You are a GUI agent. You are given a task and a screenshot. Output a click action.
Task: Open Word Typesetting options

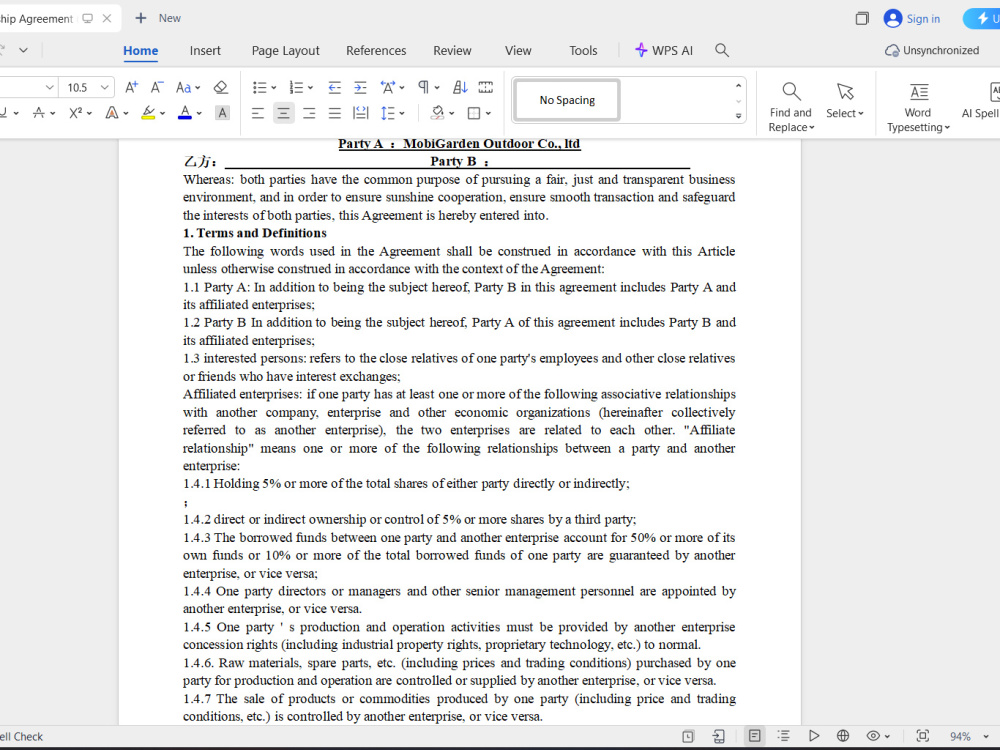[918, 106]
